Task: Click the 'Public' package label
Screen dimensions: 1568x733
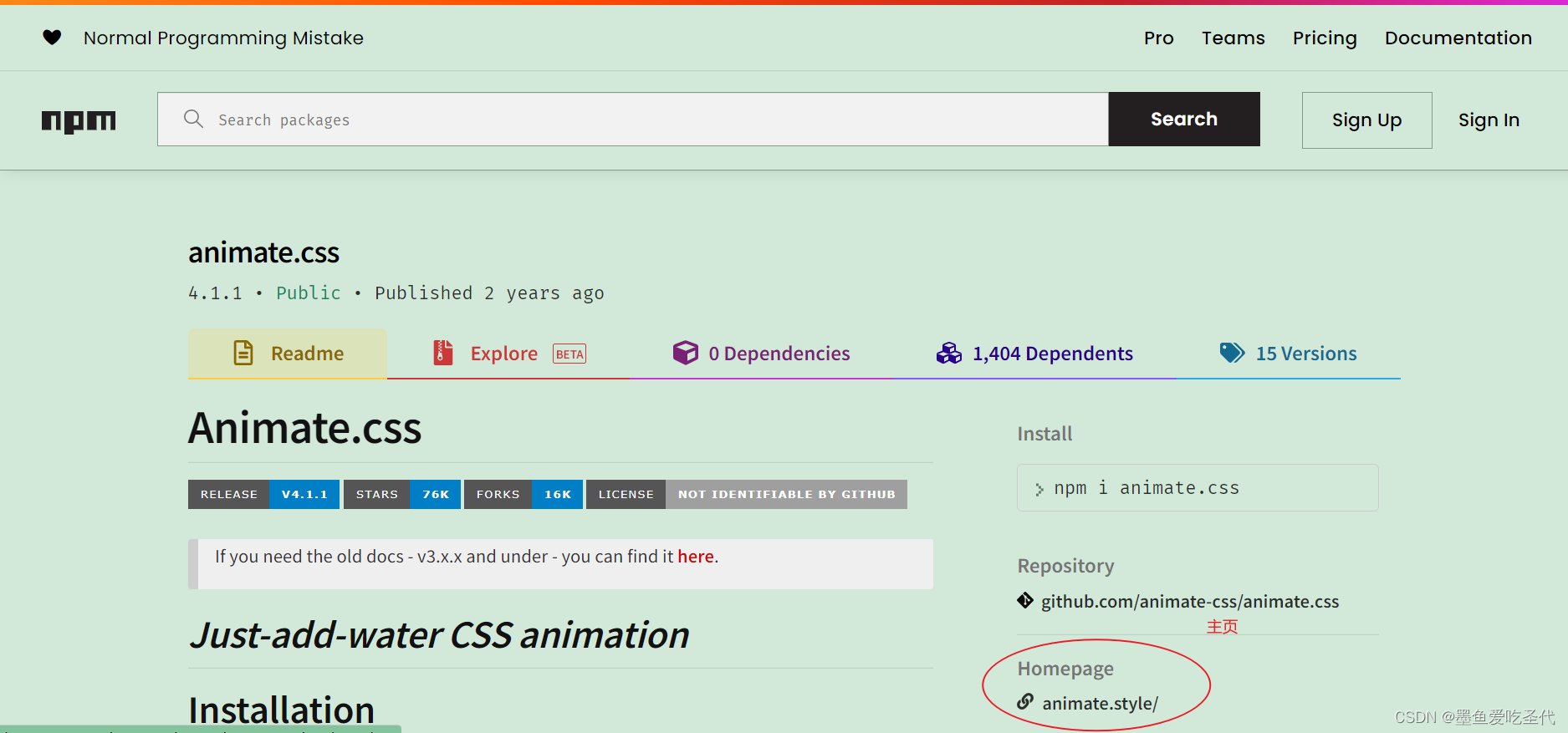Action: 309,293
